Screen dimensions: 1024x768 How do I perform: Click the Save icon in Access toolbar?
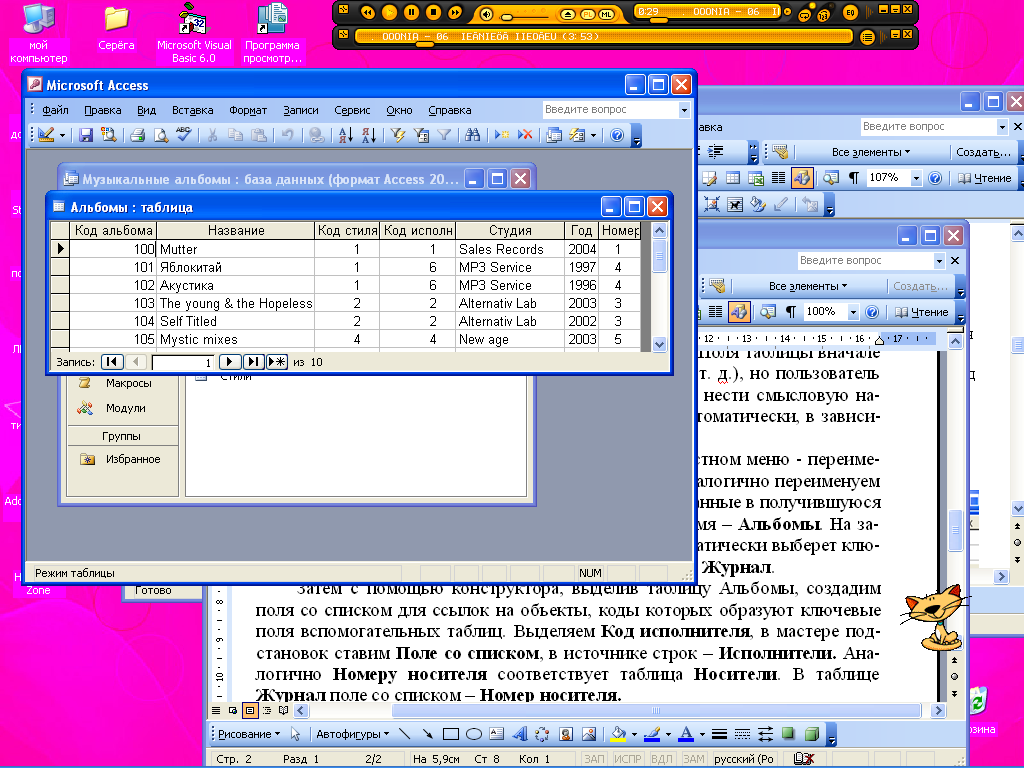click(x=86, y=135)
